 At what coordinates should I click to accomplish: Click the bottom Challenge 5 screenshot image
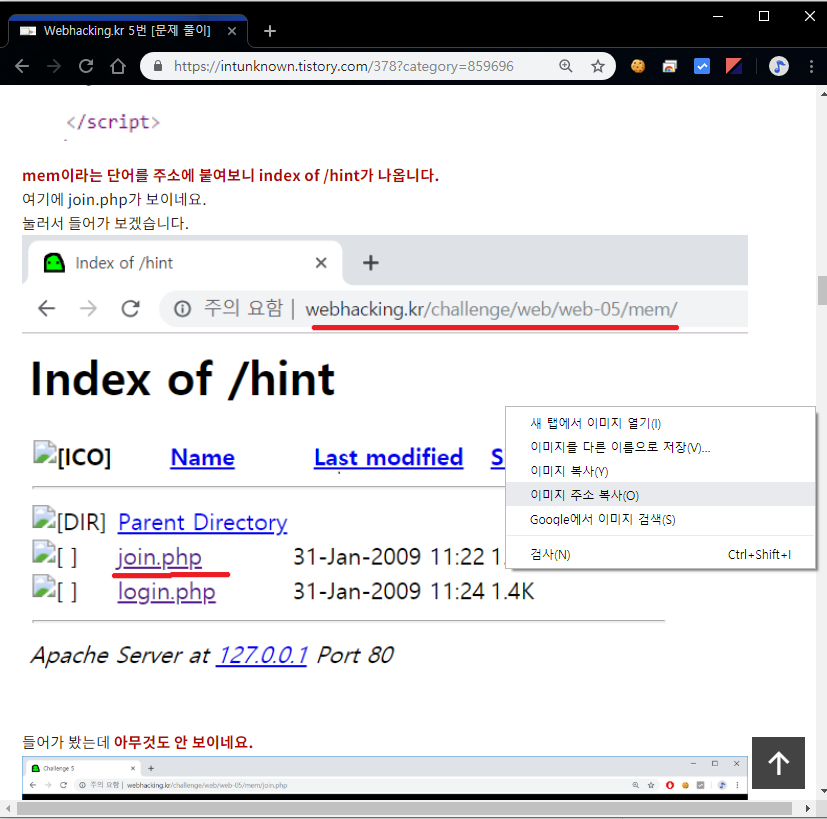[385, 778]
